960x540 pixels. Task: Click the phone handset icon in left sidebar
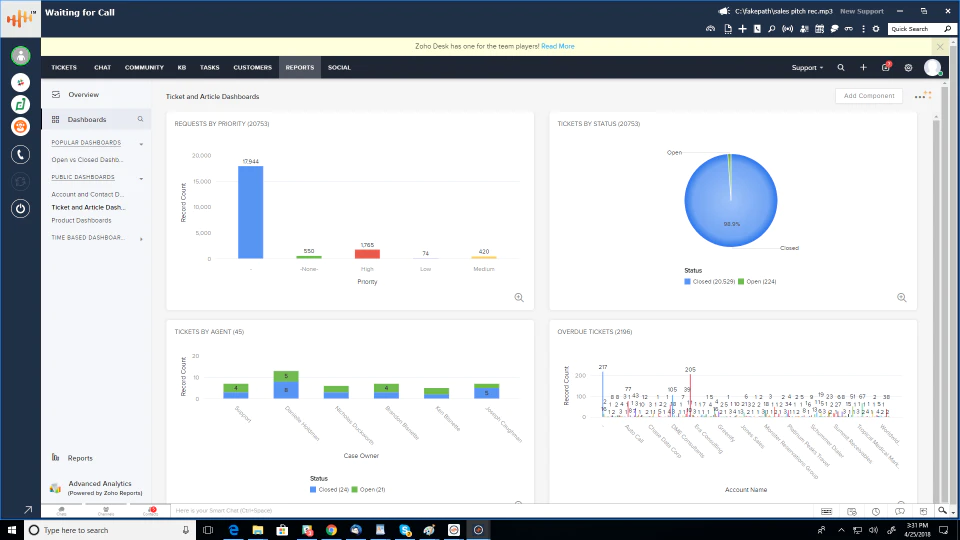20,154
